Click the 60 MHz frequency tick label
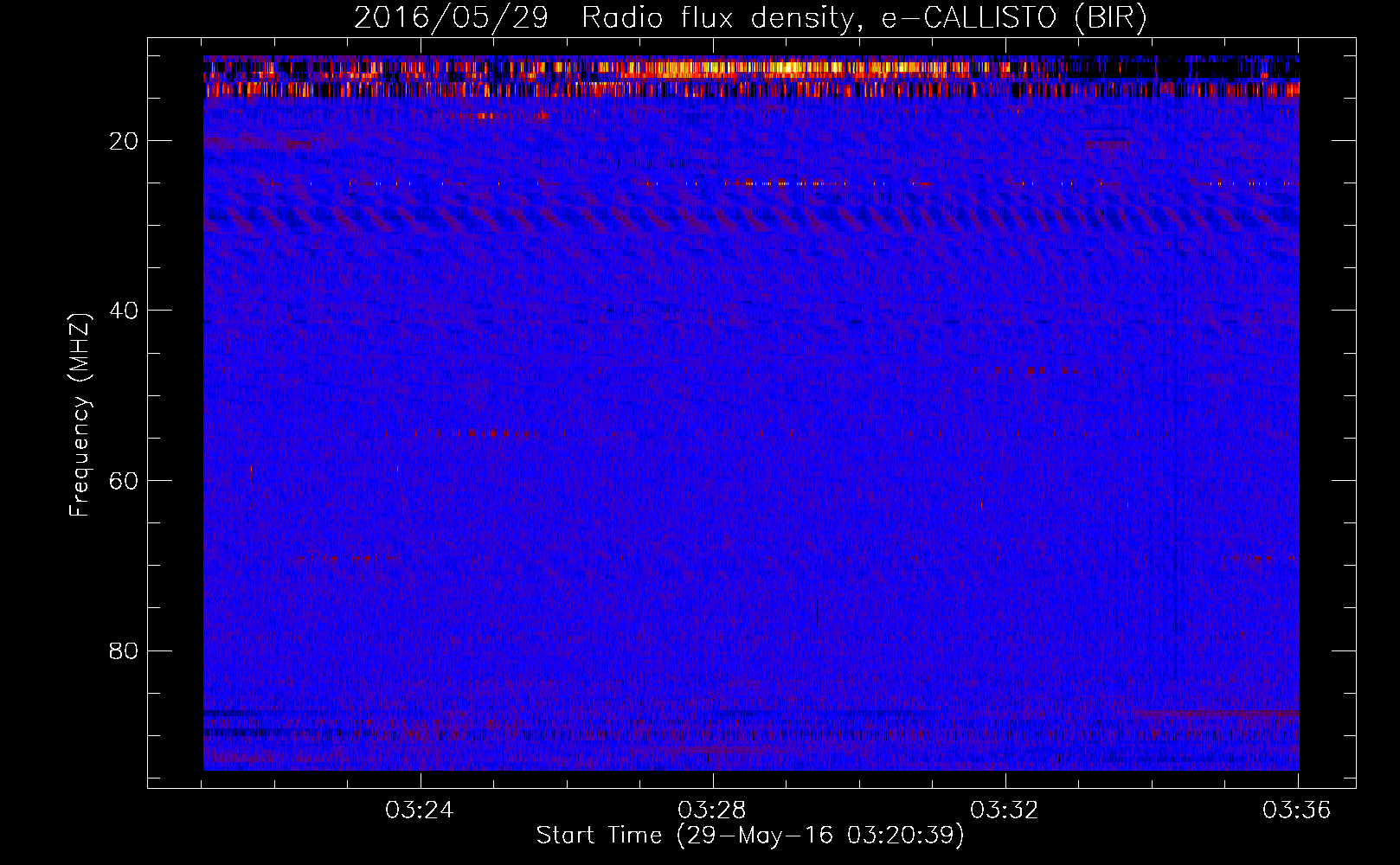 point(125,481)
